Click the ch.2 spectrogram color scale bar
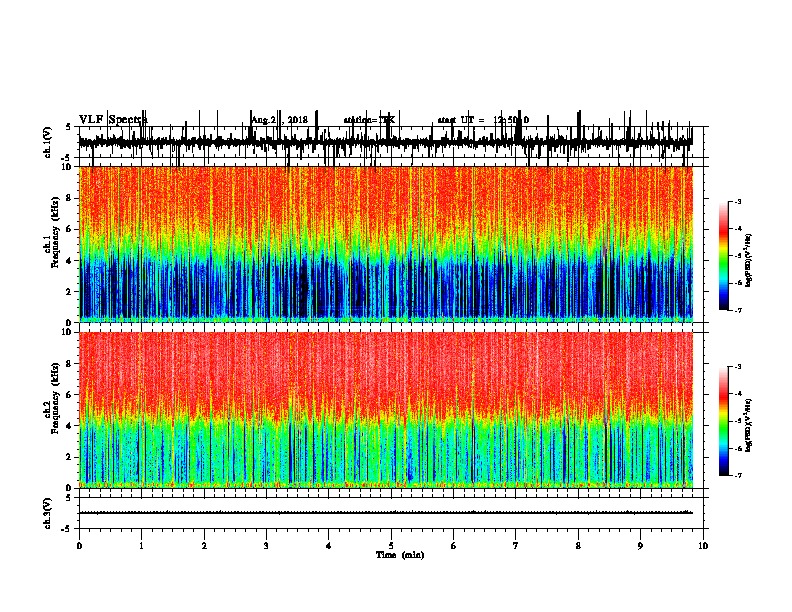 click(x=724, y=421)
